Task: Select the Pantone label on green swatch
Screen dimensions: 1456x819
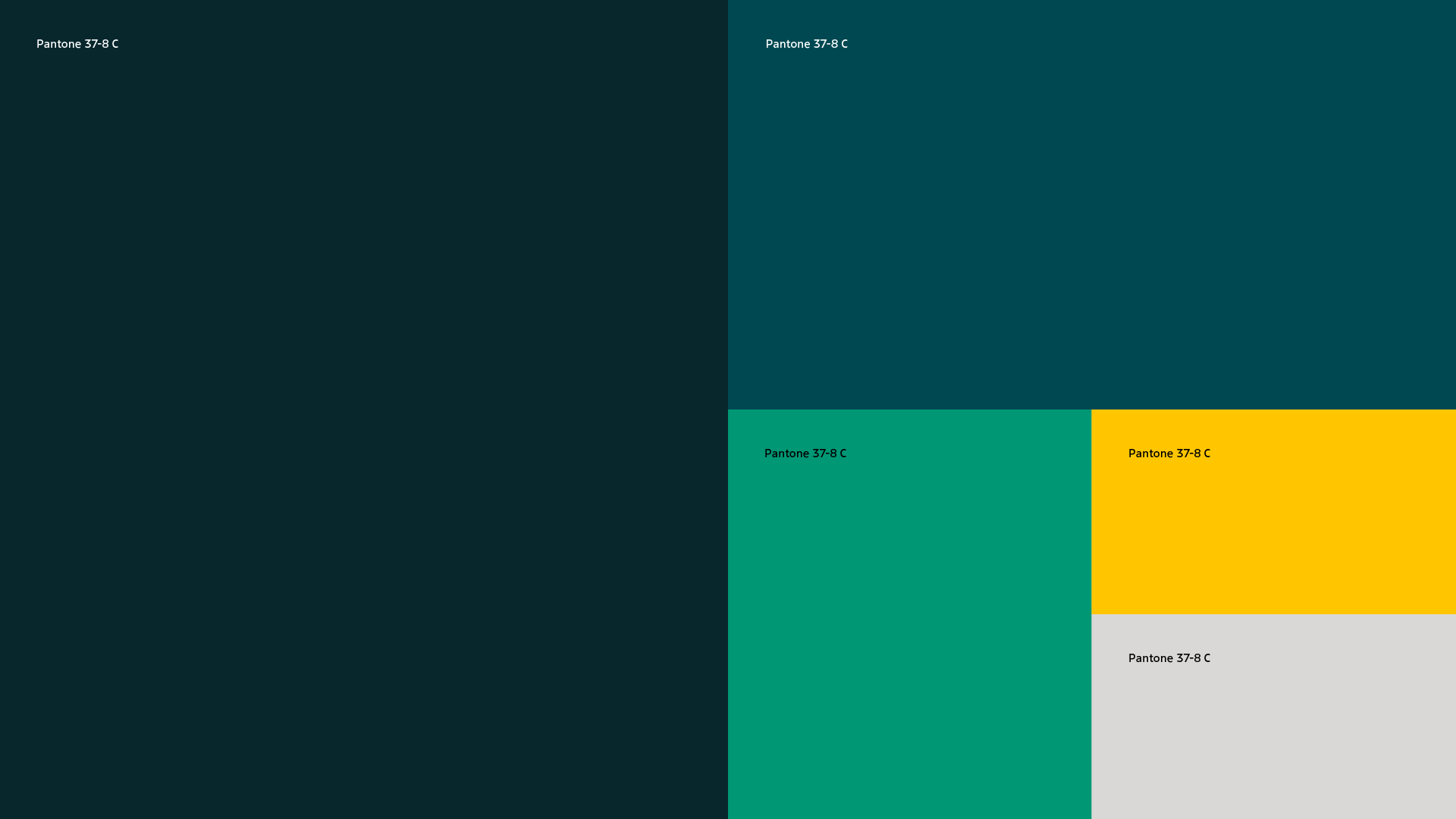Action: (x=805, y=453)
